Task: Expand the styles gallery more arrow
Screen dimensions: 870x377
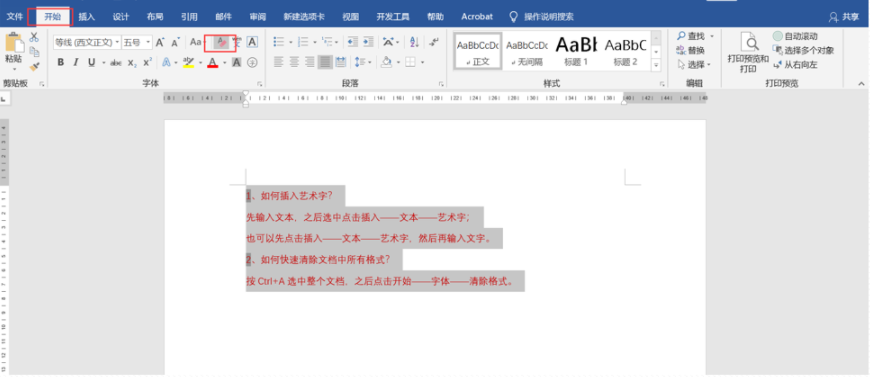Action: 656,65
